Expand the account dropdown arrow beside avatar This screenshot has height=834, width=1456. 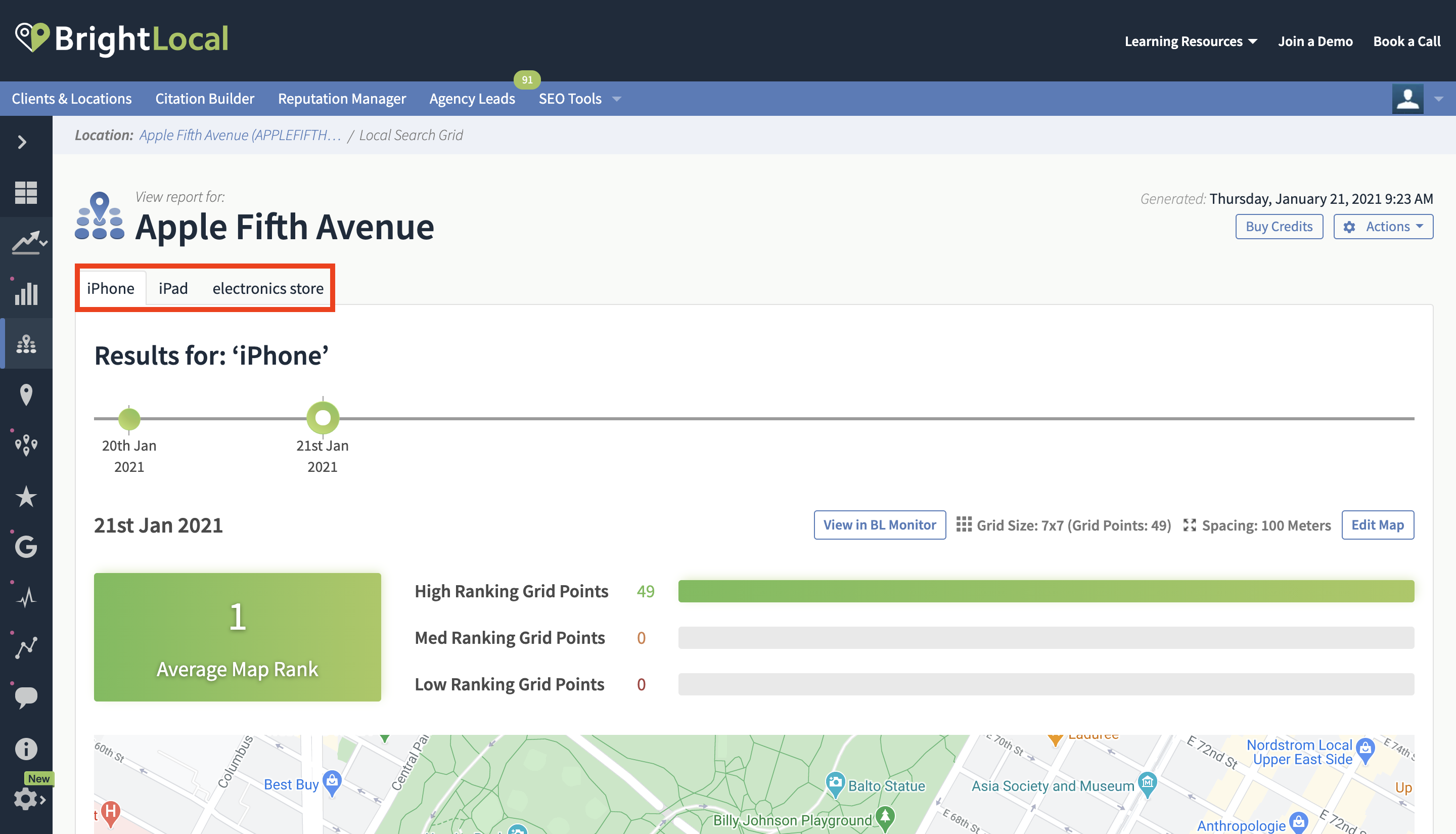pos(1439,99)
